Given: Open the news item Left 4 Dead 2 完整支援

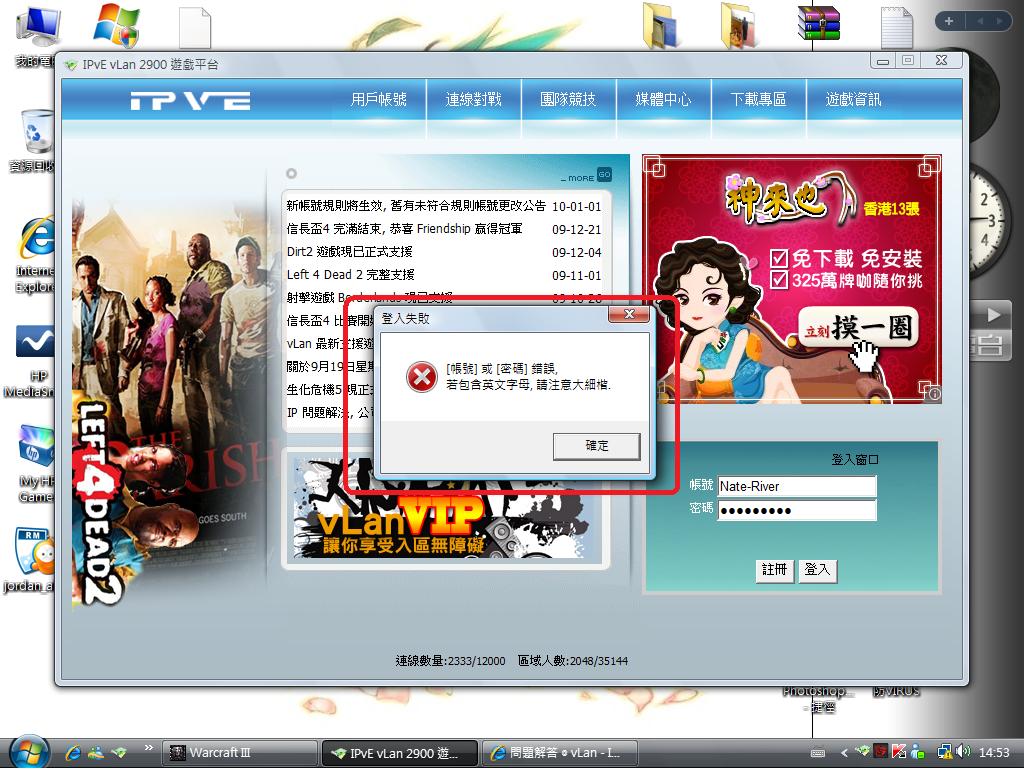Looking at the screenshot, I should pyautogui.click(x=351, y=274).
